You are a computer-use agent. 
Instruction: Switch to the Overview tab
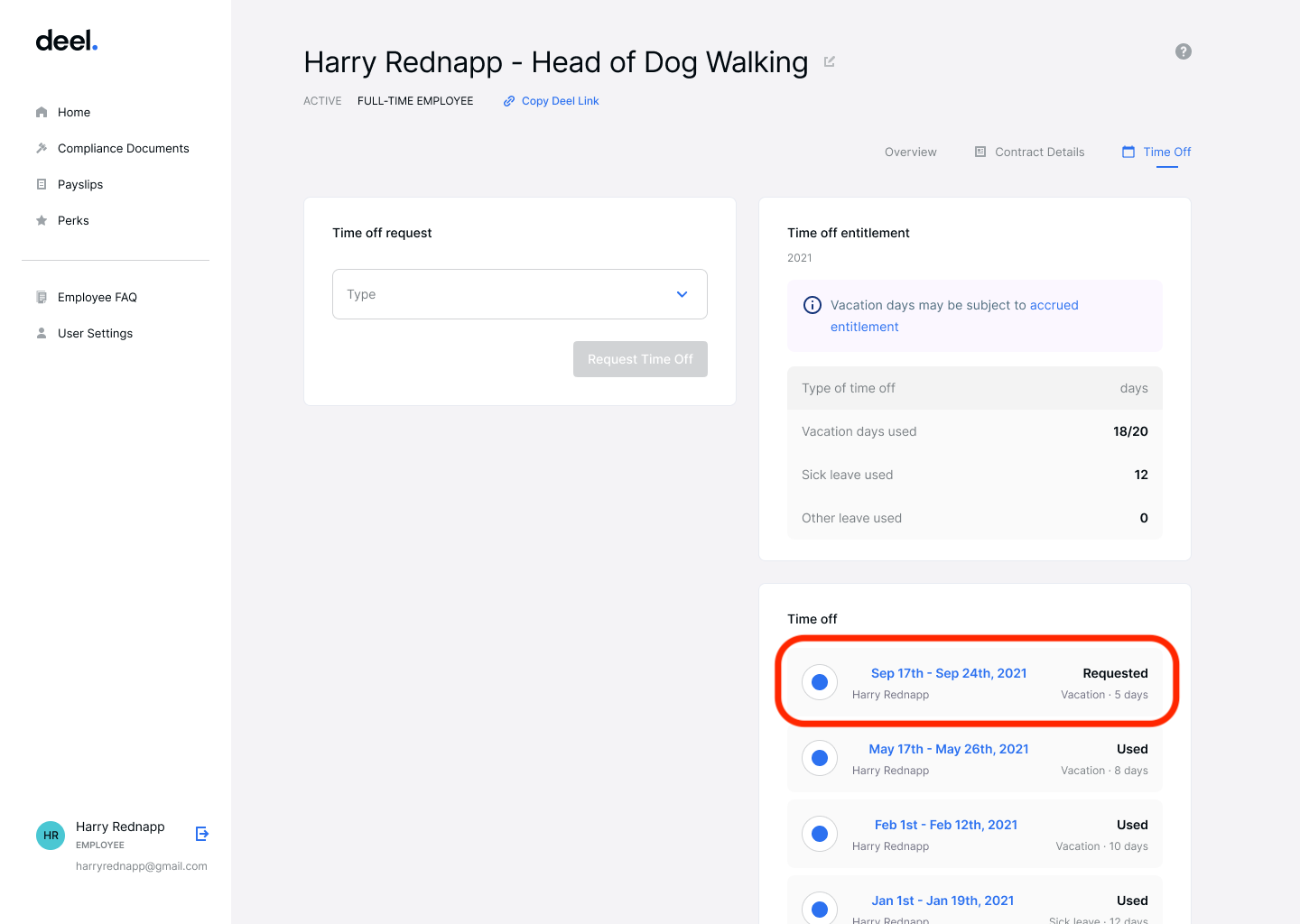[910, 152]
